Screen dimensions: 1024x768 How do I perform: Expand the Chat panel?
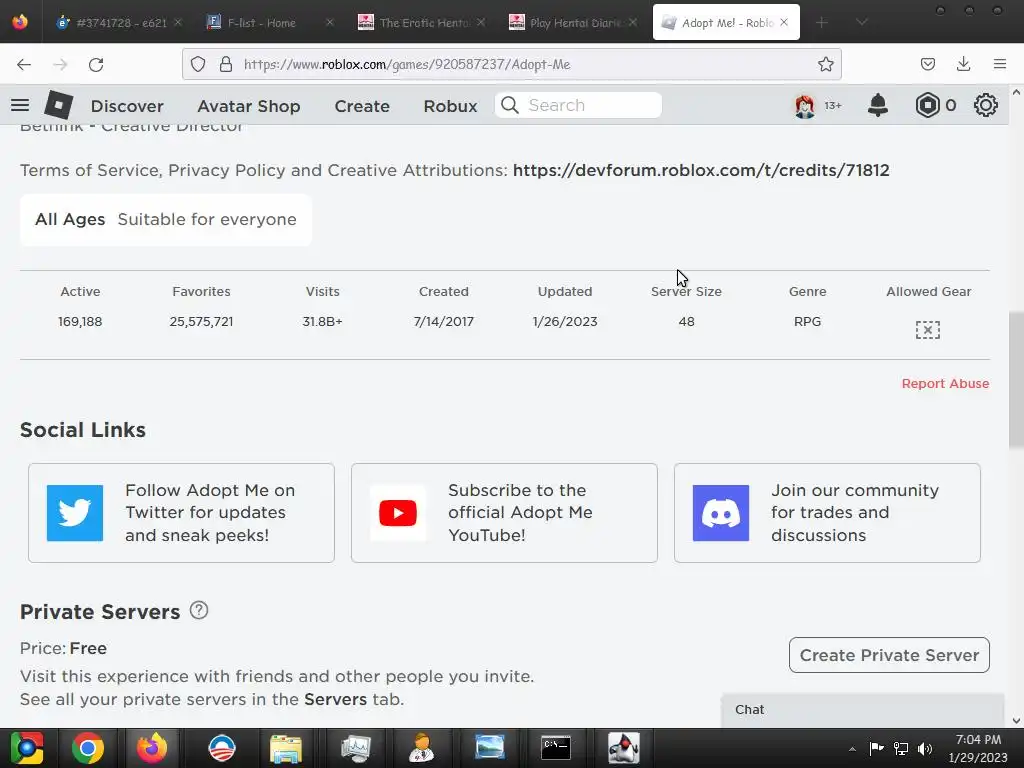(862, 710)
